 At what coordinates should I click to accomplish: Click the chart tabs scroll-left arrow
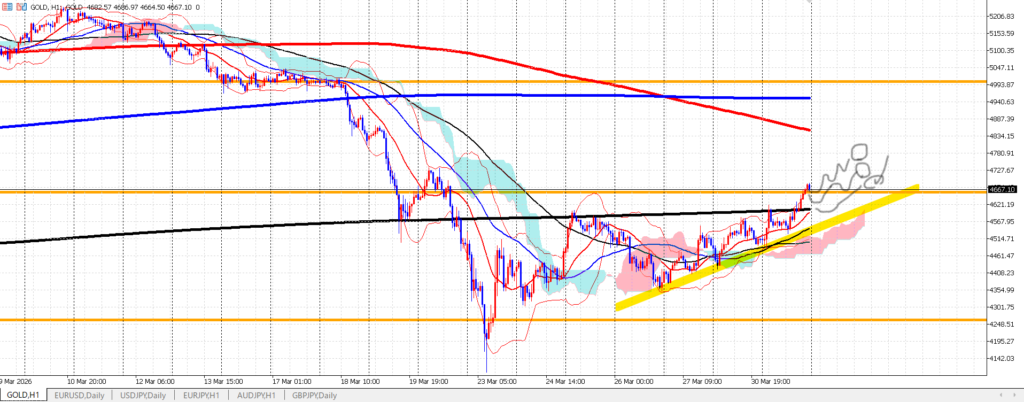1002,395
